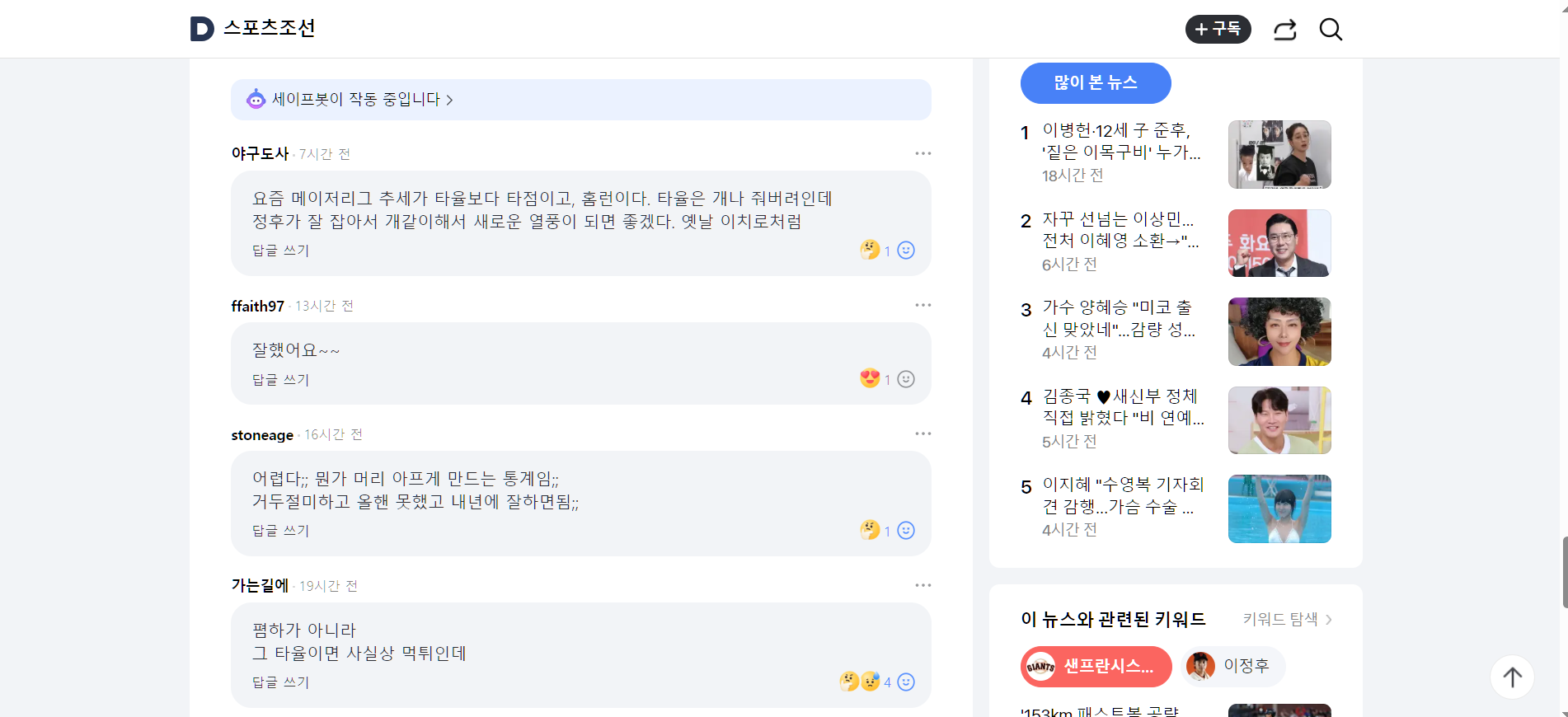Screen dimensions: 1568x717
Task: Reply to ffaith97's comment
Action: coord(280,380)
